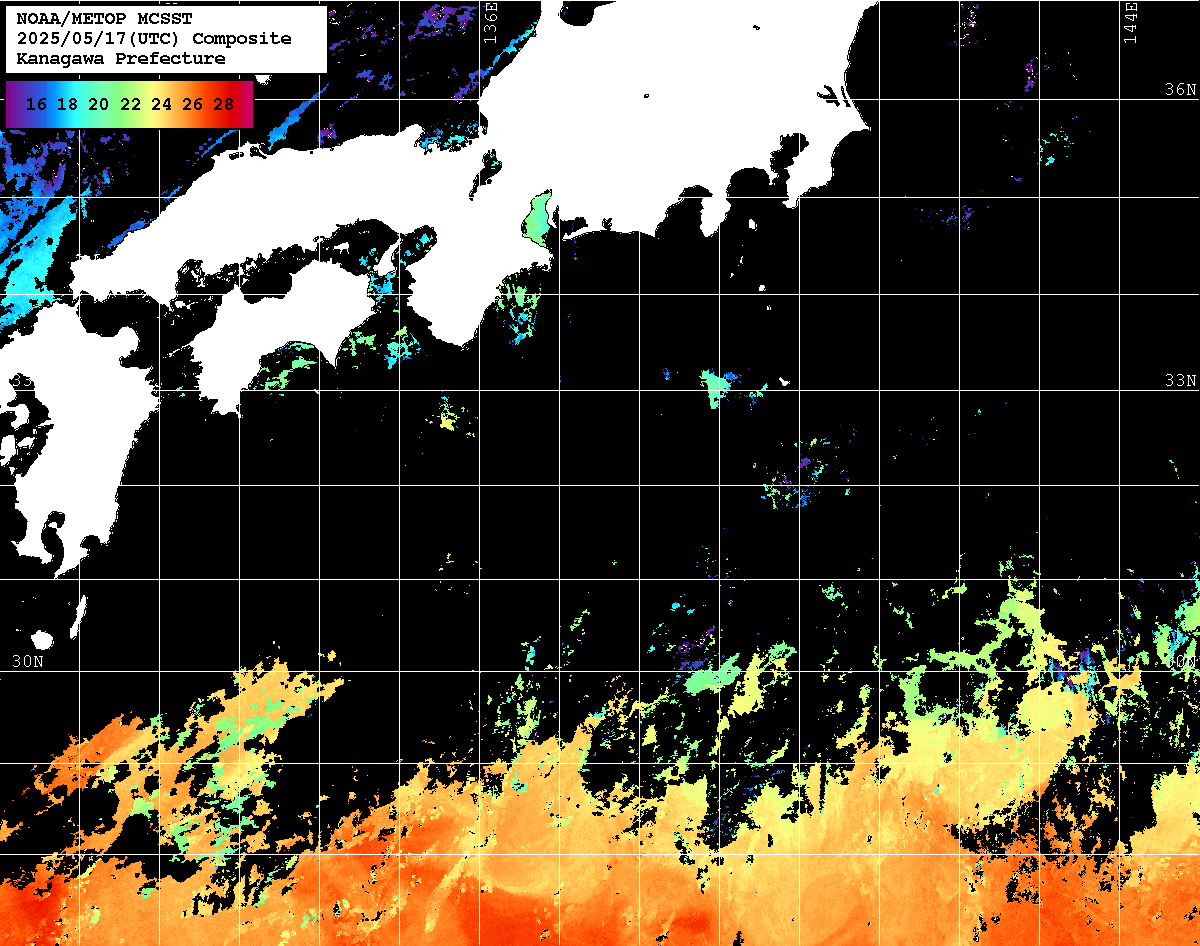
Task: Click the '22' value on color scale
Action: pyautogui.click(x=130, y=104)
